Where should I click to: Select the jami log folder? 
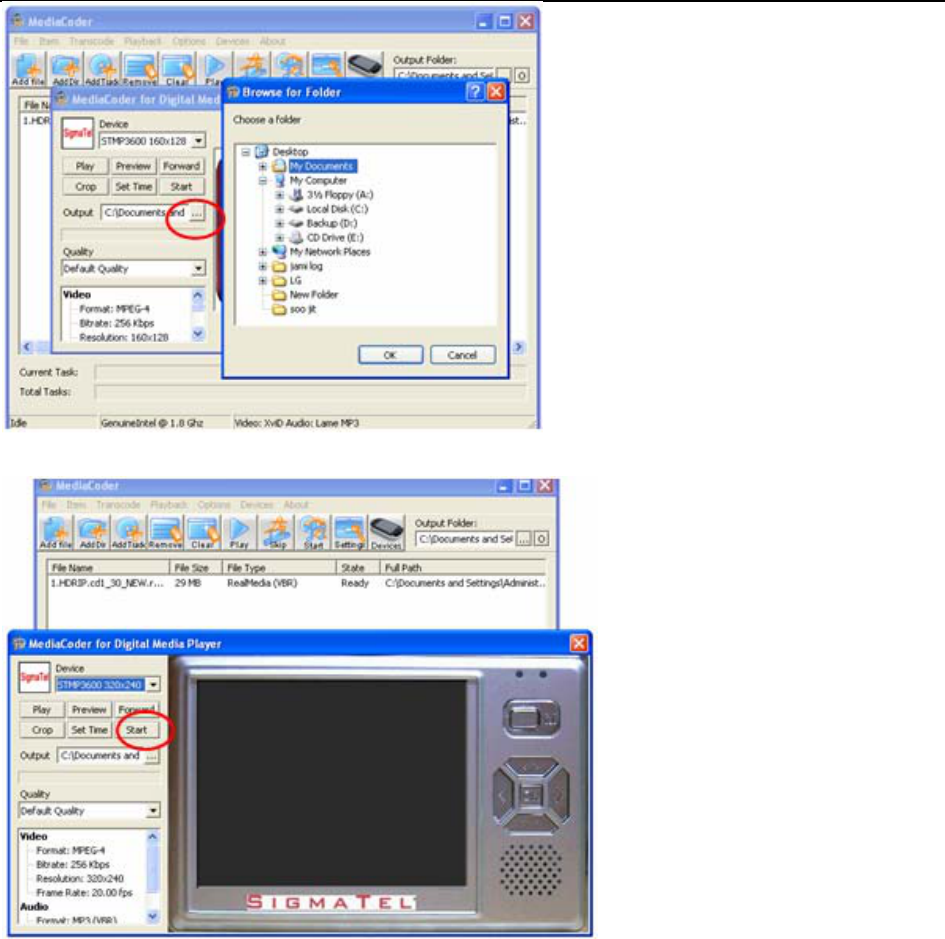pos(306,266)
